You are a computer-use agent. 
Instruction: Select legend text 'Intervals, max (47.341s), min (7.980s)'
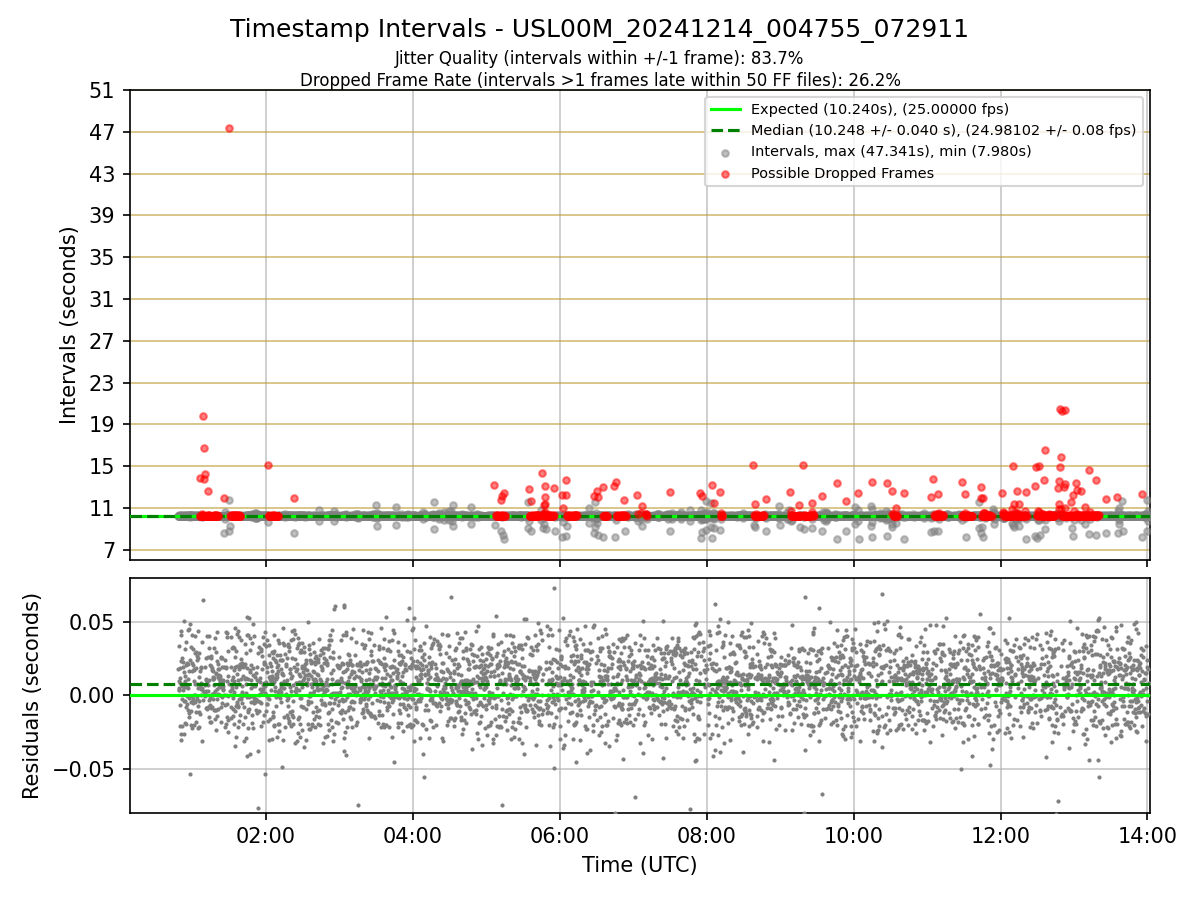(x=891, y=151)
